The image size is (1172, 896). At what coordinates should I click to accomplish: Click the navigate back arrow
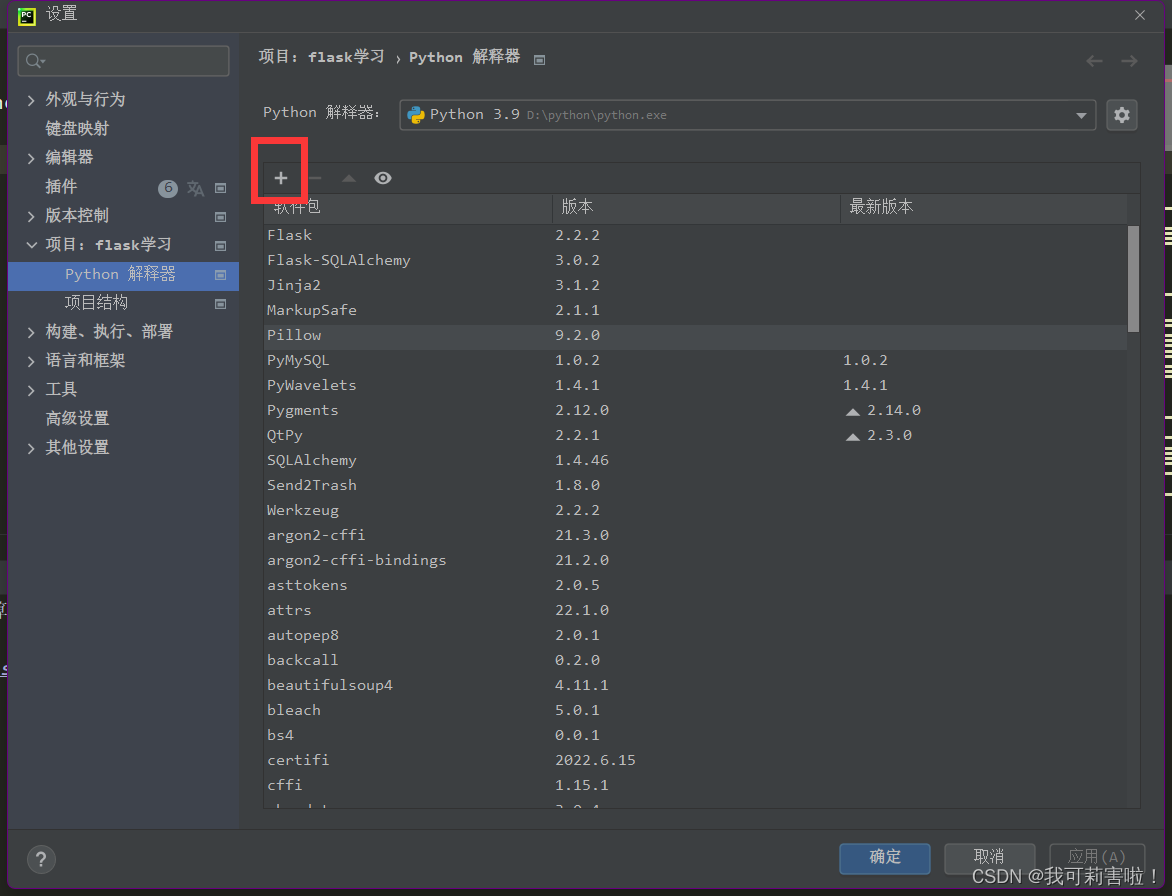point(1094,61)
